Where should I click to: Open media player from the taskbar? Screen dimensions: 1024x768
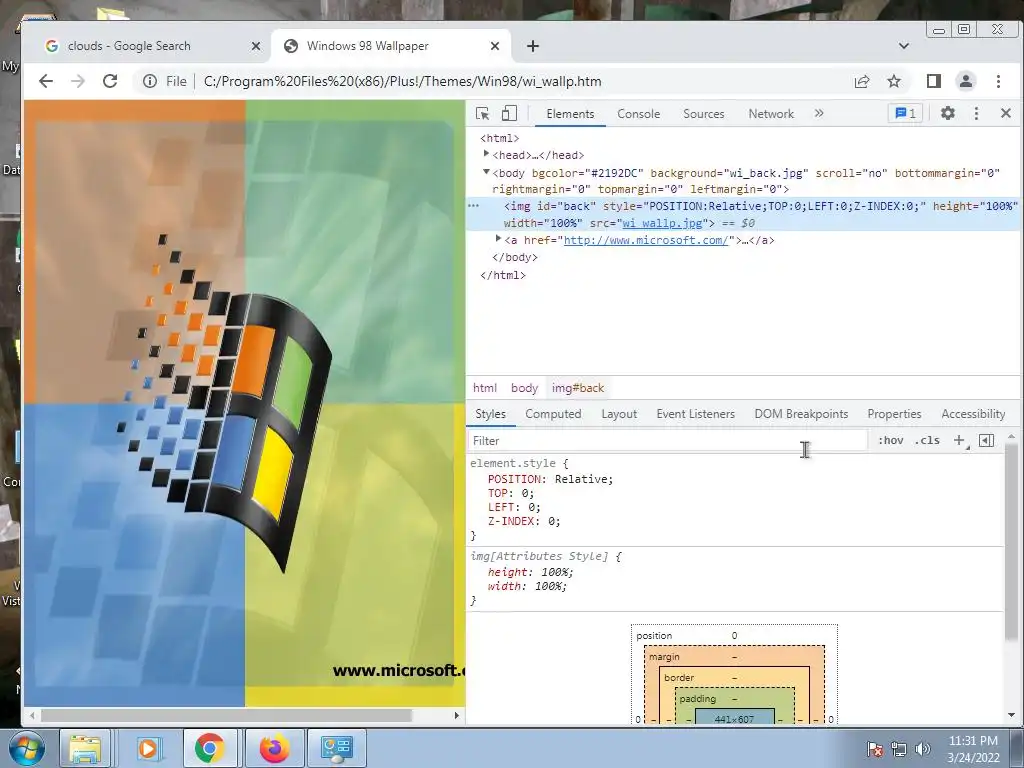tap(148, 748)
